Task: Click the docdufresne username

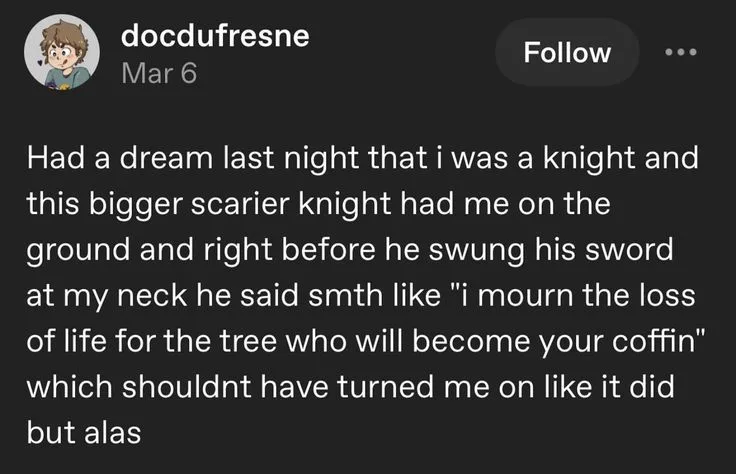Action: coord(215,36)
